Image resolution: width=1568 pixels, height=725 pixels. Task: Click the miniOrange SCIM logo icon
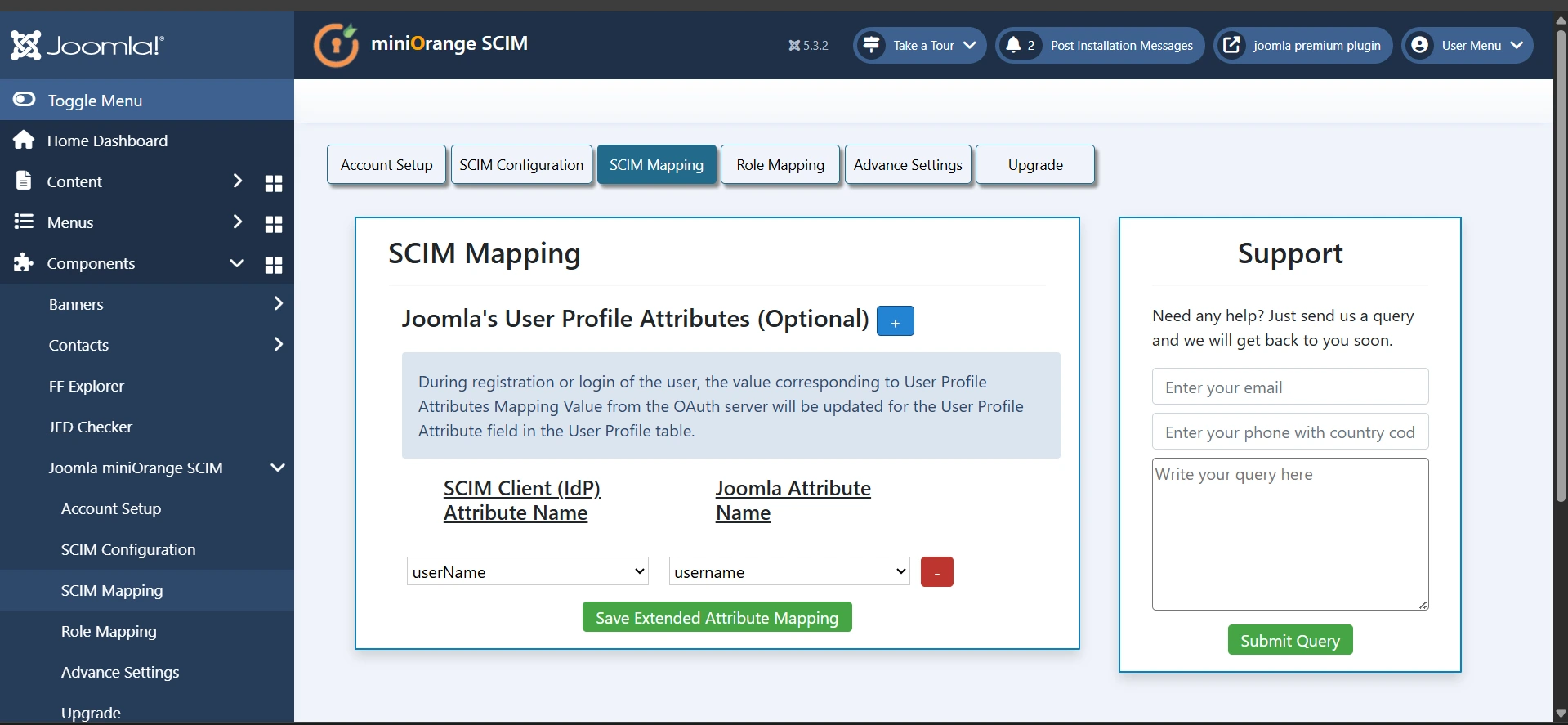tap(337, 45)
